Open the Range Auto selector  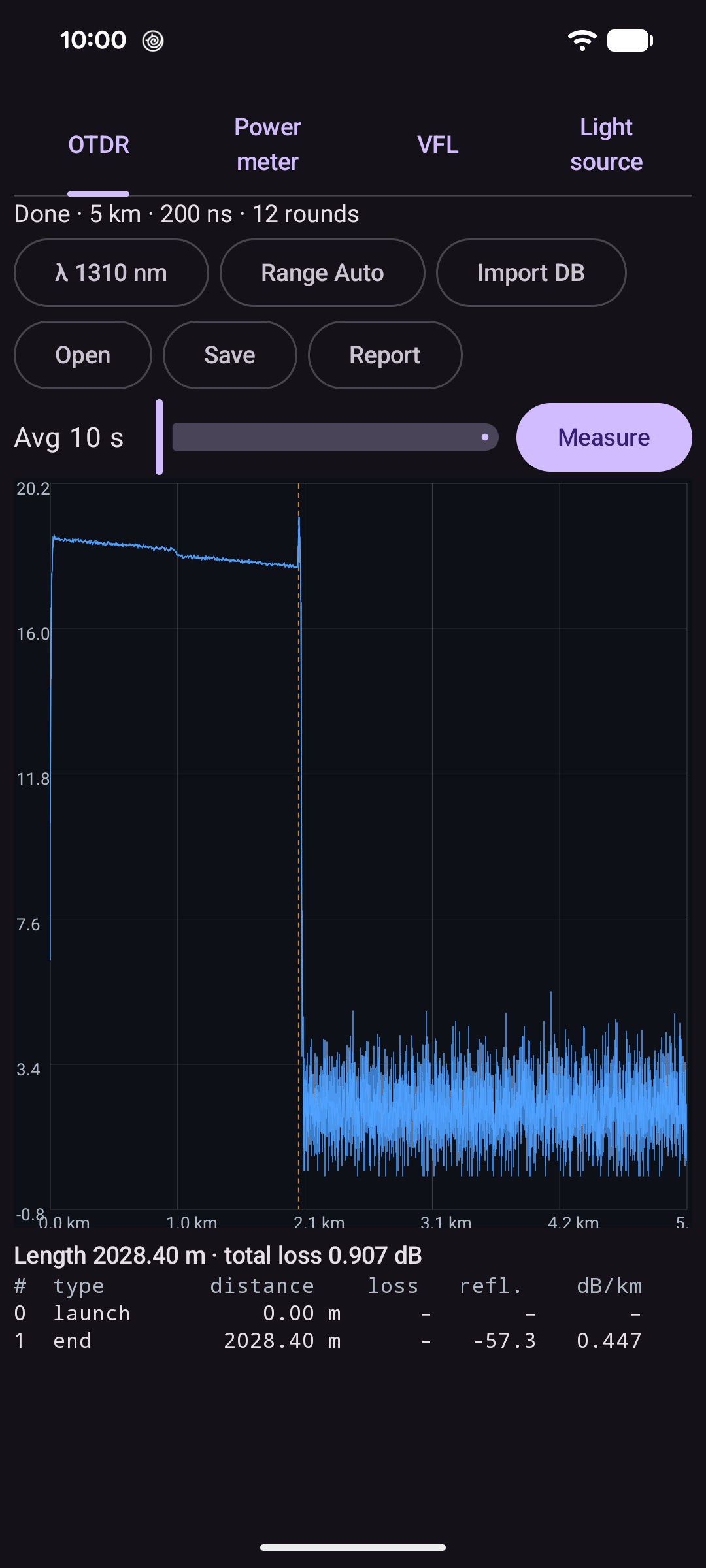point(322,273)
